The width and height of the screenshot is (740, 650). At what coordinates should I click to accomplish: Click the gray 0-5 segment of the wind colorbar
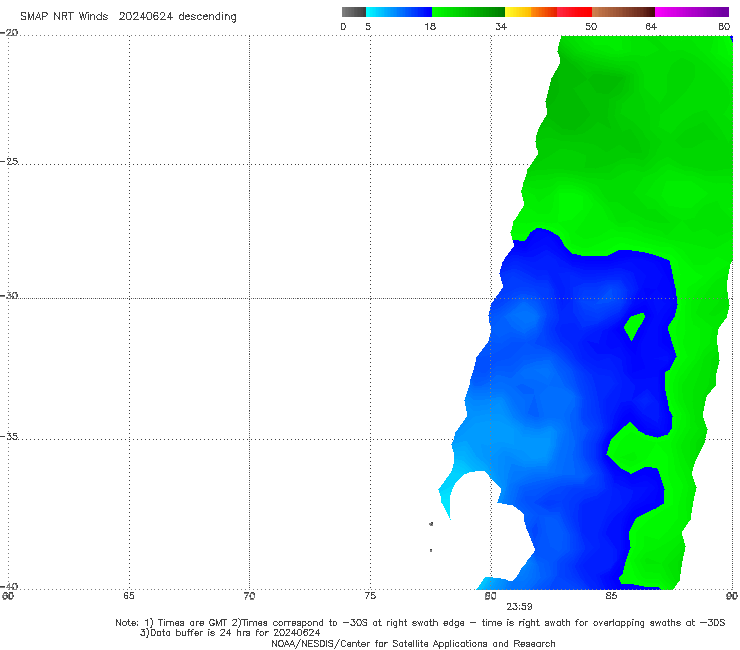[x=354, y=12]
